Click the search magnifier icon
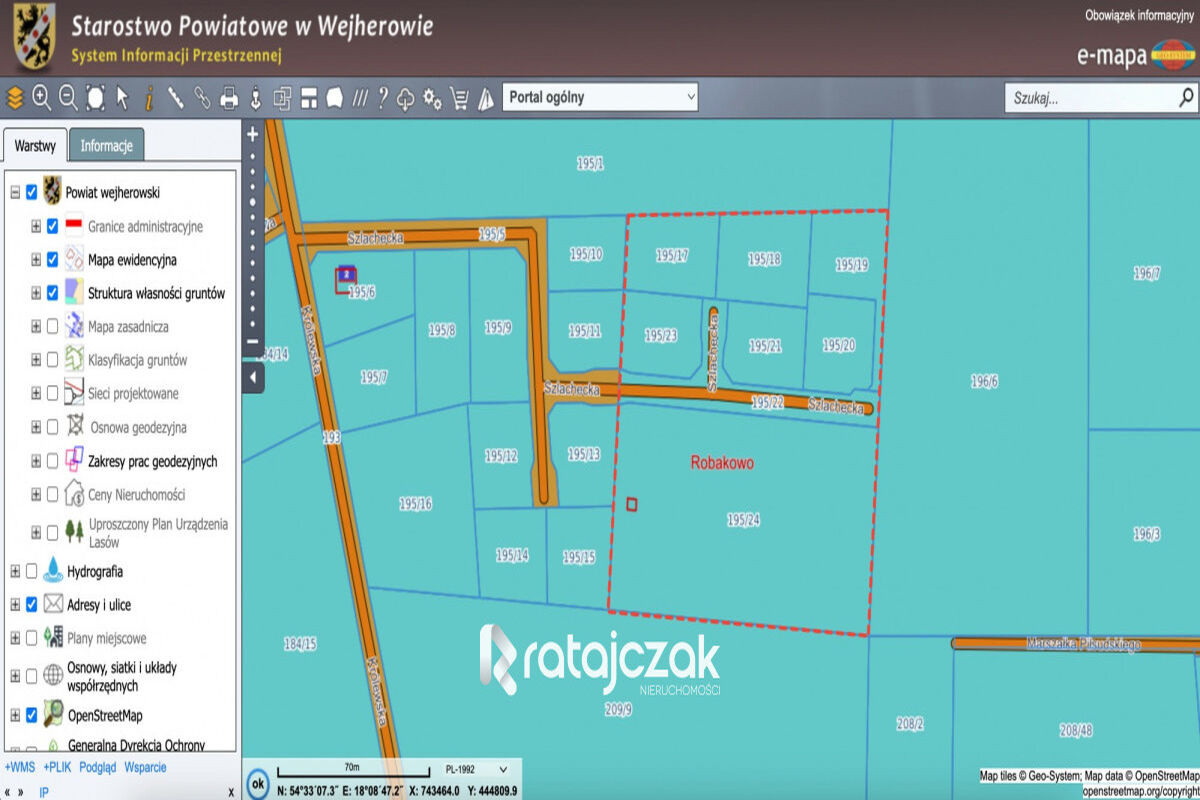 click(1186, 98)
